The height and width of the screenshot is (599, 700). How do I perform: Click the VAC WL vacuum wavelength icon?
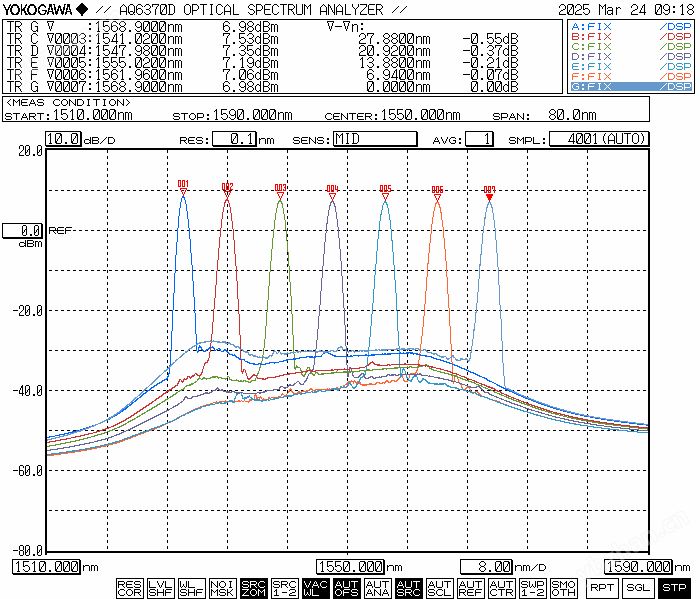point(315,588)
